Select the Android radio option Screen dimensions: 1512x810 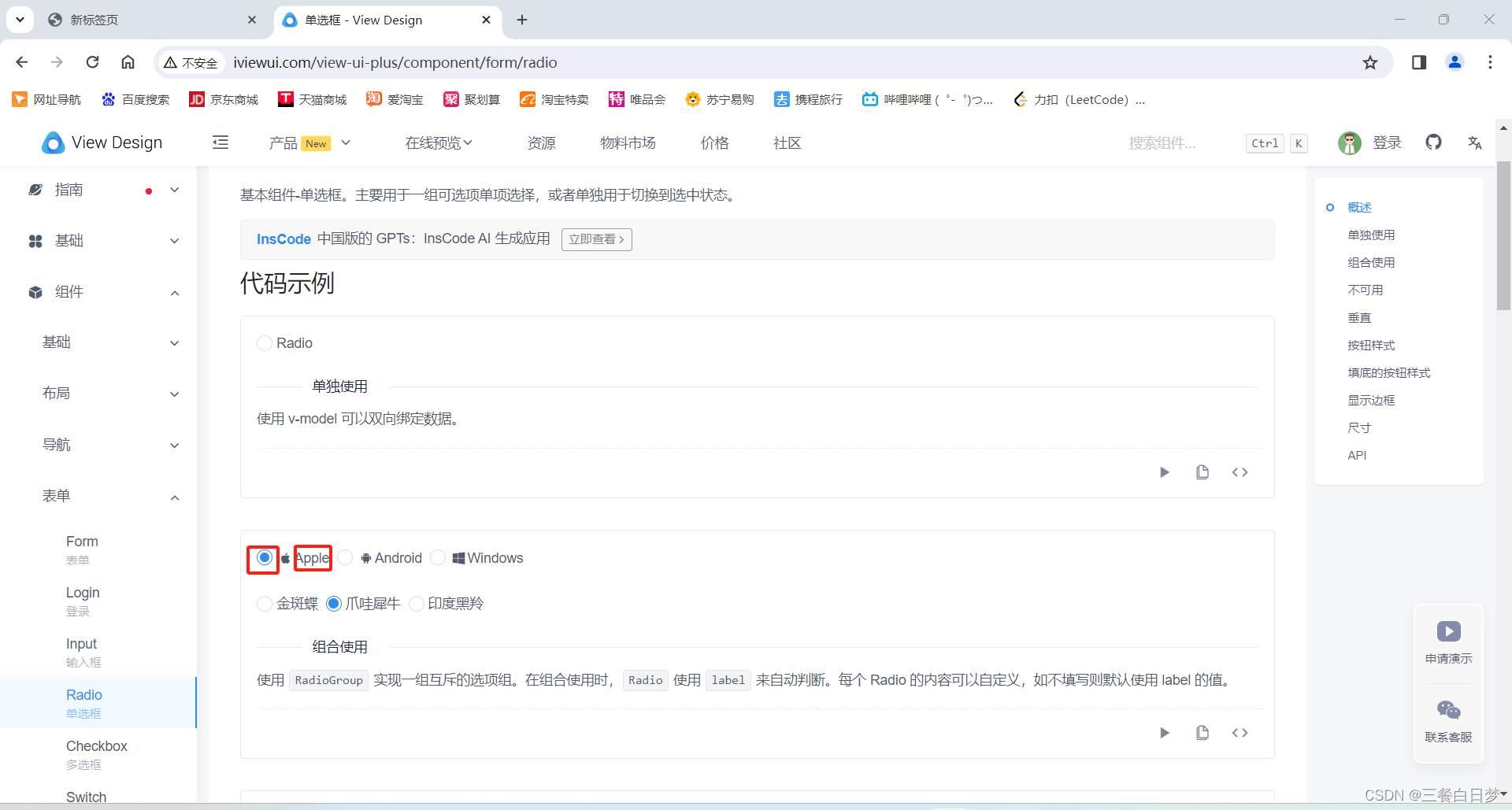pos(346,557)
